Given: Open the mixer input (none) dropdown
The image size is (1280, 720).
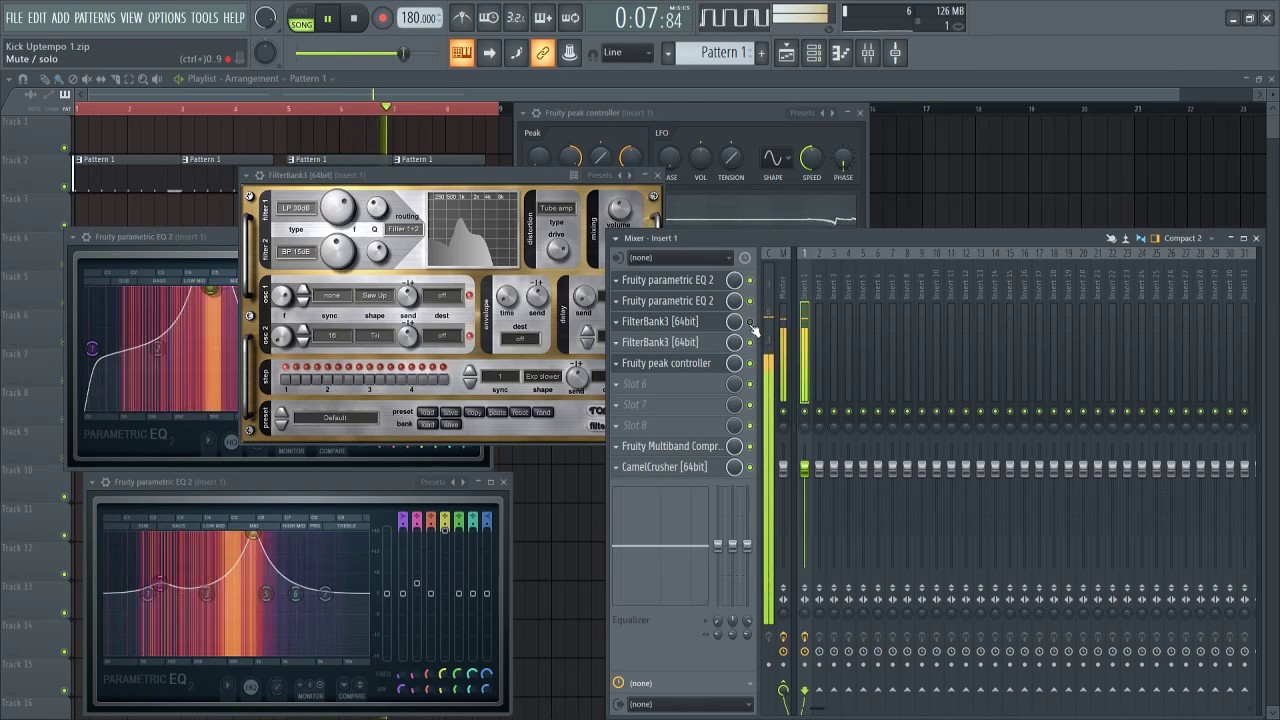Looking at the screenshot, I should (680, 258).
